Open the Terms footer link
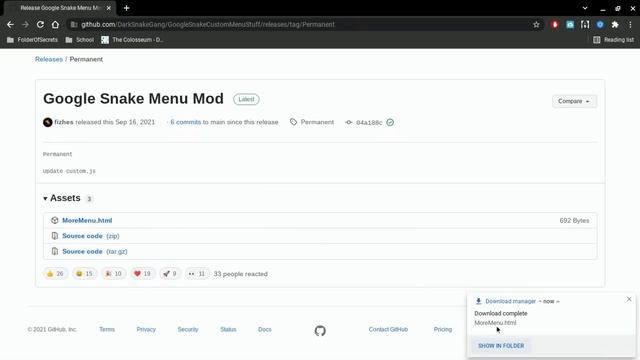The height and width of the screenshot is (360, 640). click(x=107, y=329)
